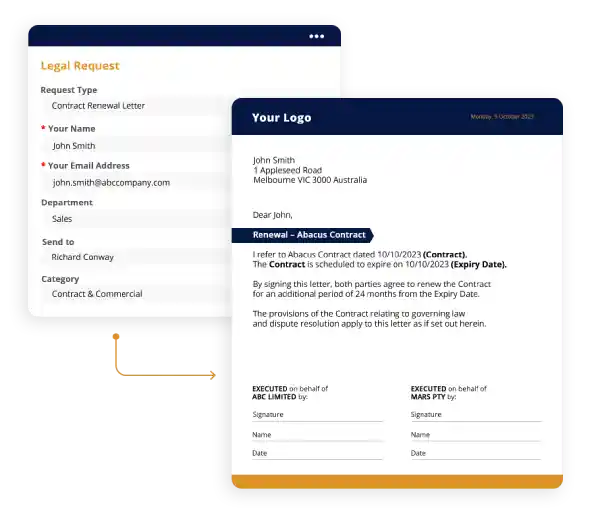Click the date in the letter header
600x515 pixels.
click(x=502, y=116)
